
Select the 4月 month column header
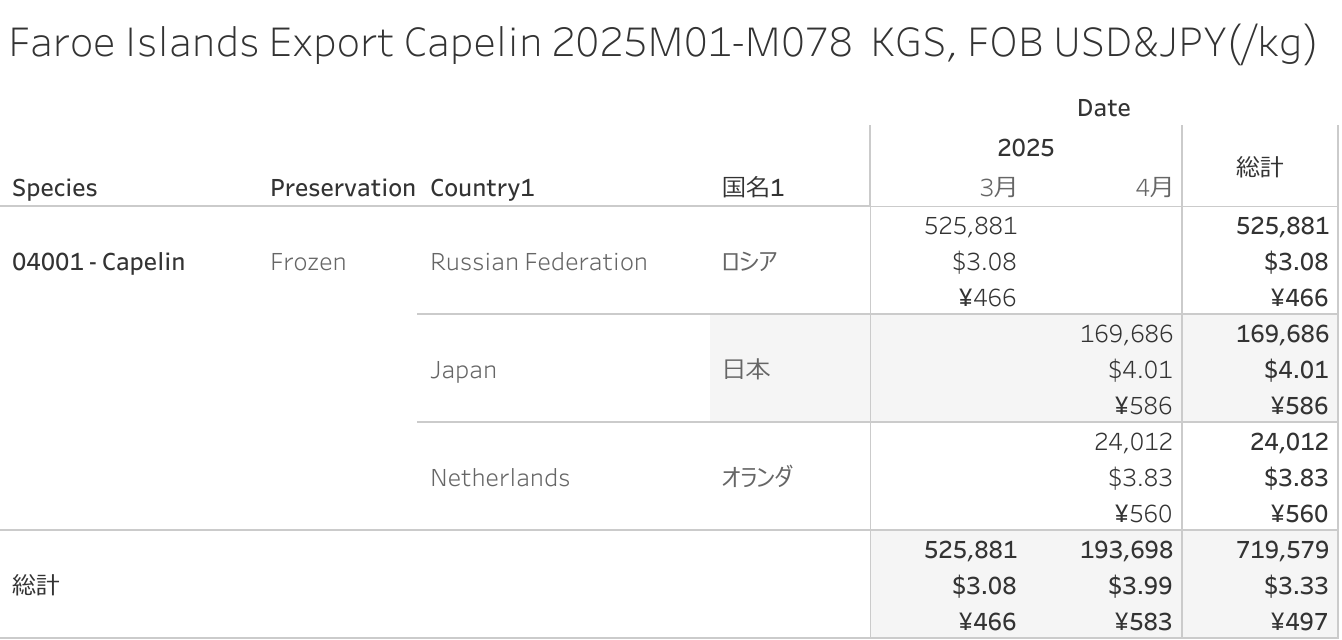pyautogui.click(x=1154, y=187)
